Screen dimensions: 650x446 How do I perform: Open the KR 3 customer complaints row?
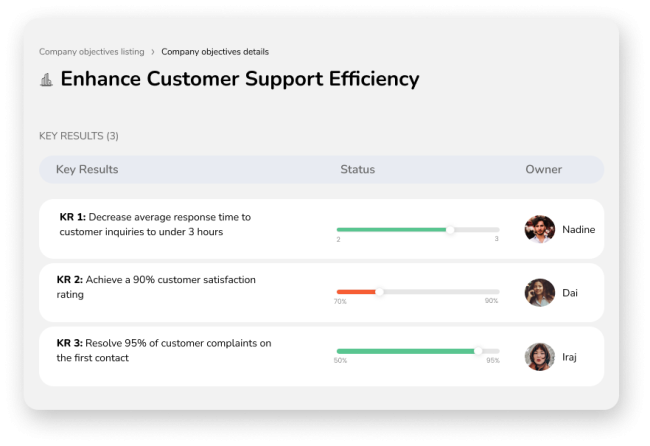point(164,350)
